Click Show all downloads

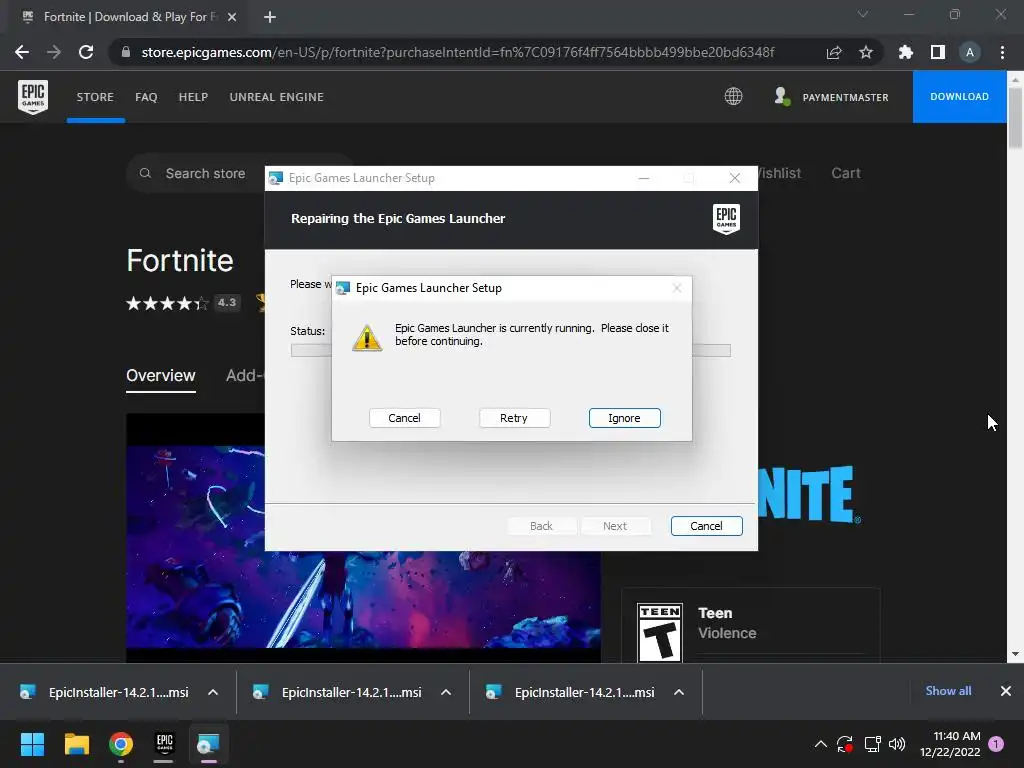pos(948,691)
